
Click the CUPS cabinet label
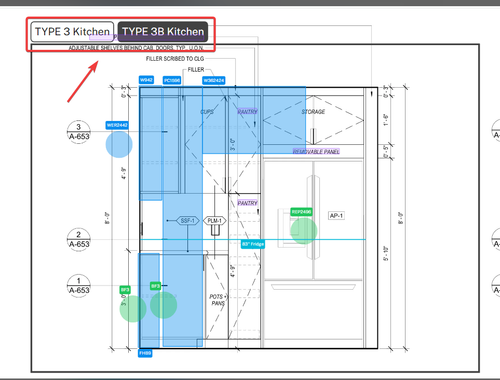click(x=207, y=112)
